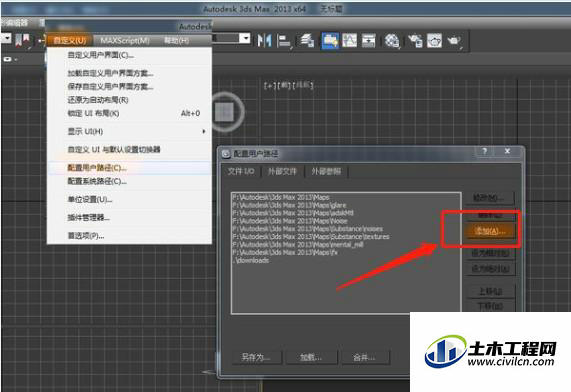Click the 配置用户路径 dialog title icon

click(226, 154)
